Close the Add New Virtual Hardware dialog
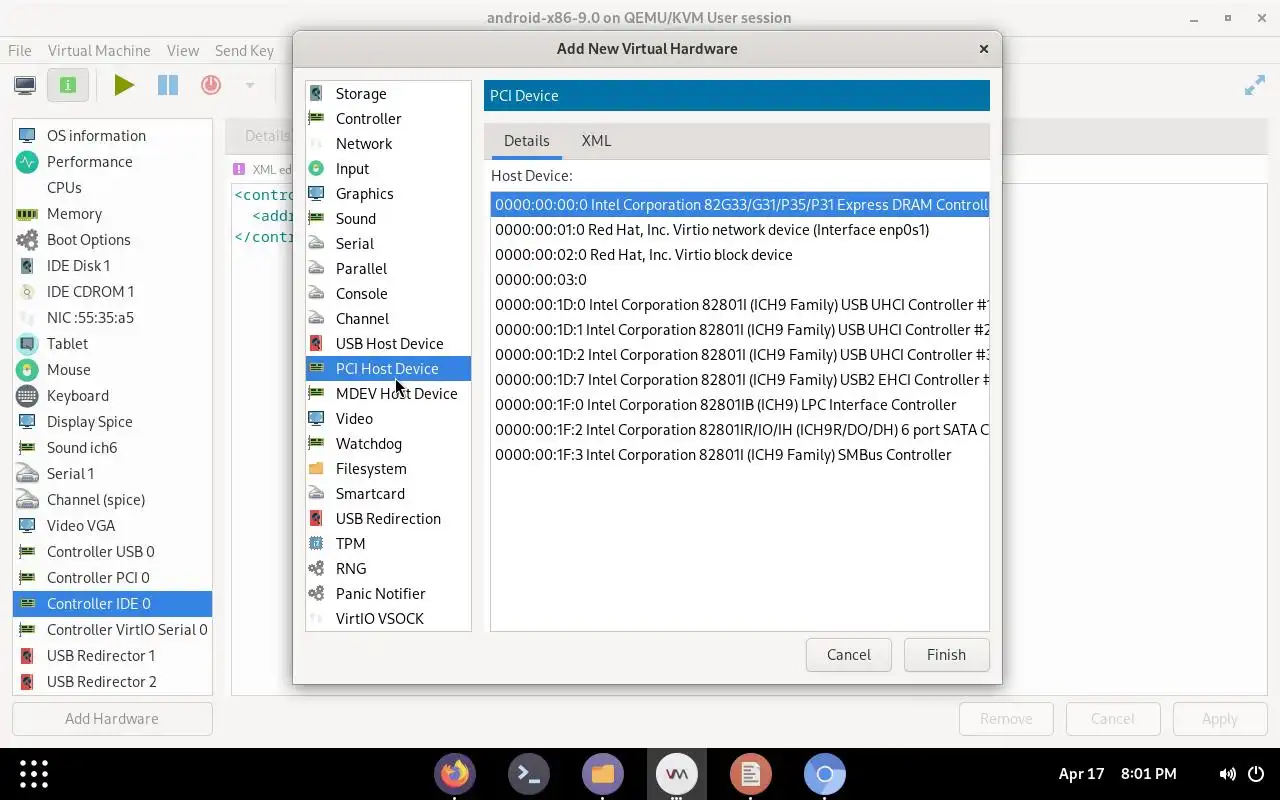The image size is (1280, 800). pyautogui.click(x=984, y=48)
